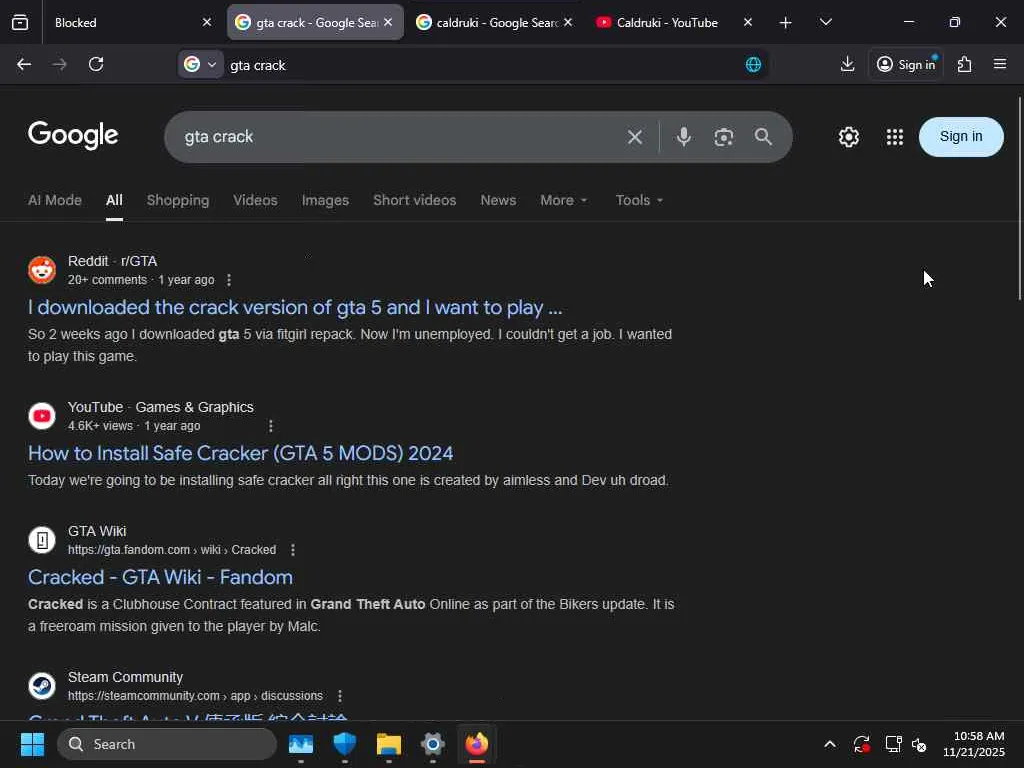
Task: Select the Videos search tab
Action: coord(255,200)
